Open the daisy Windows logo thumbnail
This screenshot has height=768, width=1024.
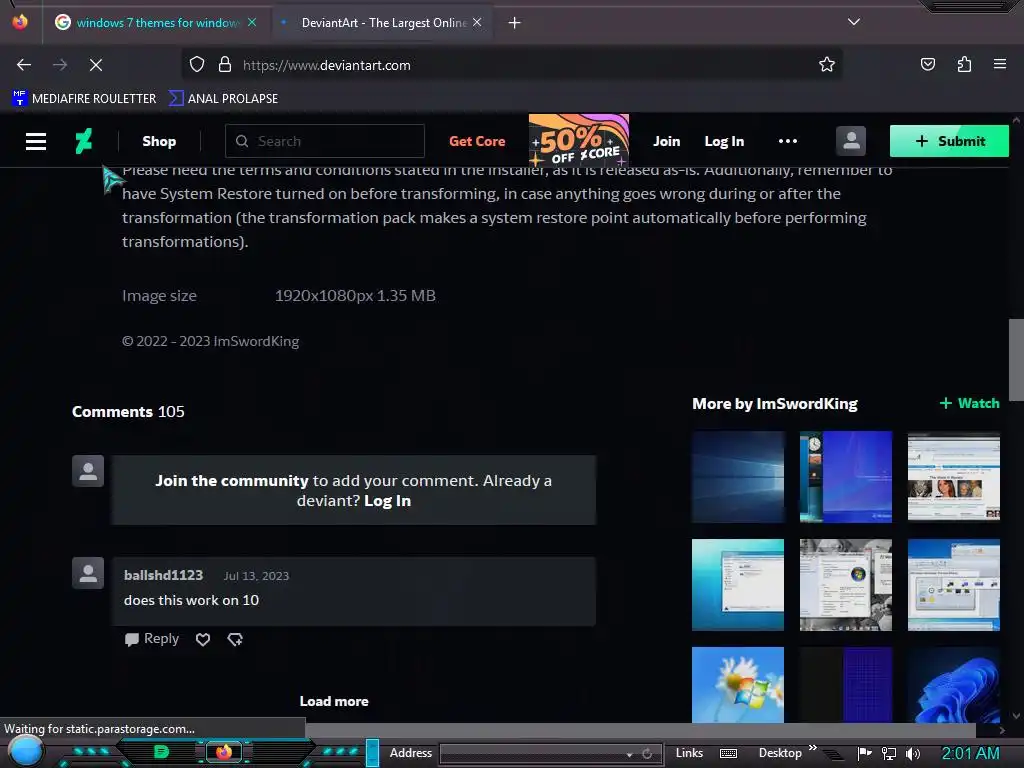(738, 685)
